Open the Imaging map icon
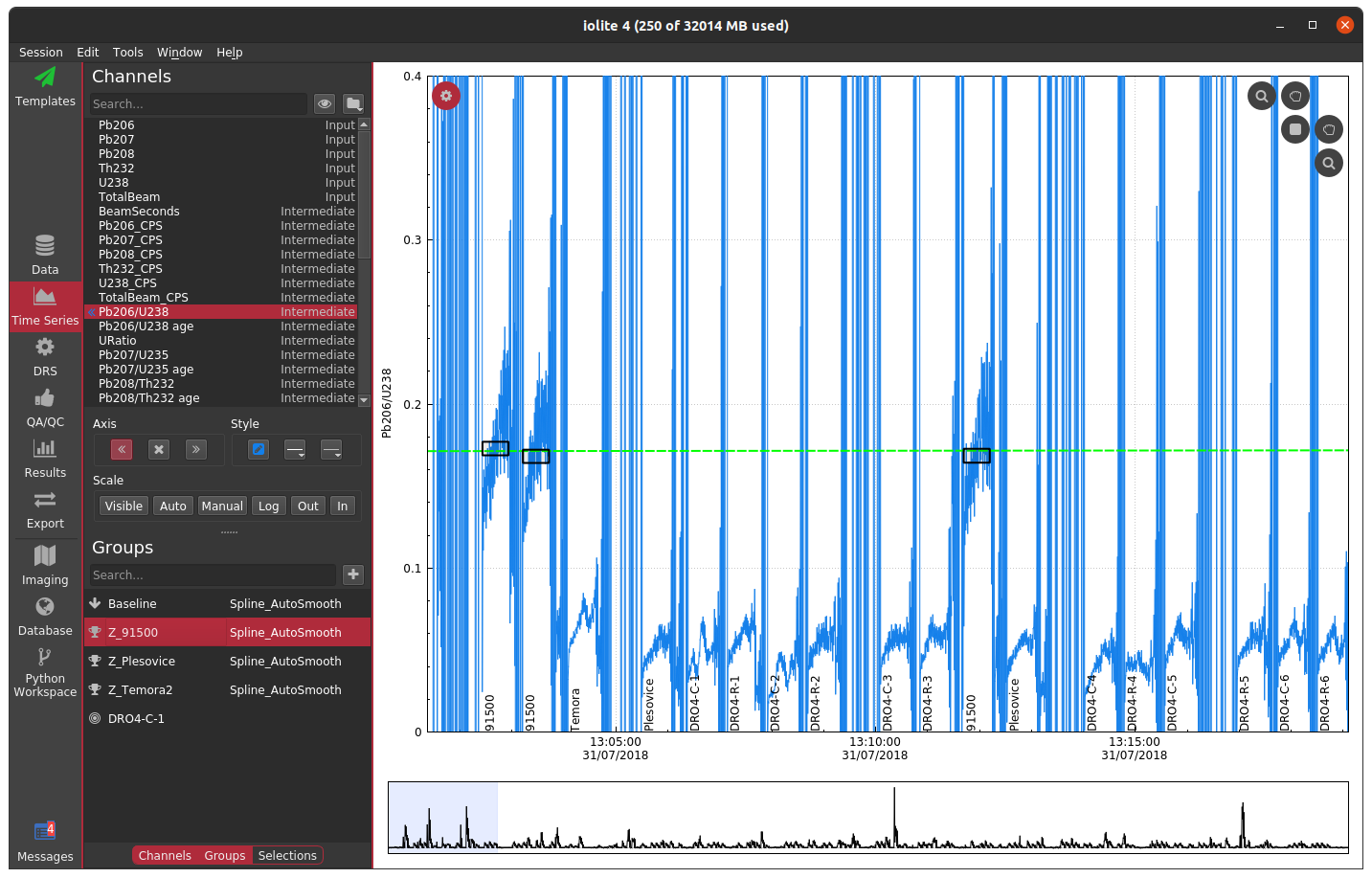Image resolution: width=1372 pixels, height=878 pixels. tap(45, 564)
